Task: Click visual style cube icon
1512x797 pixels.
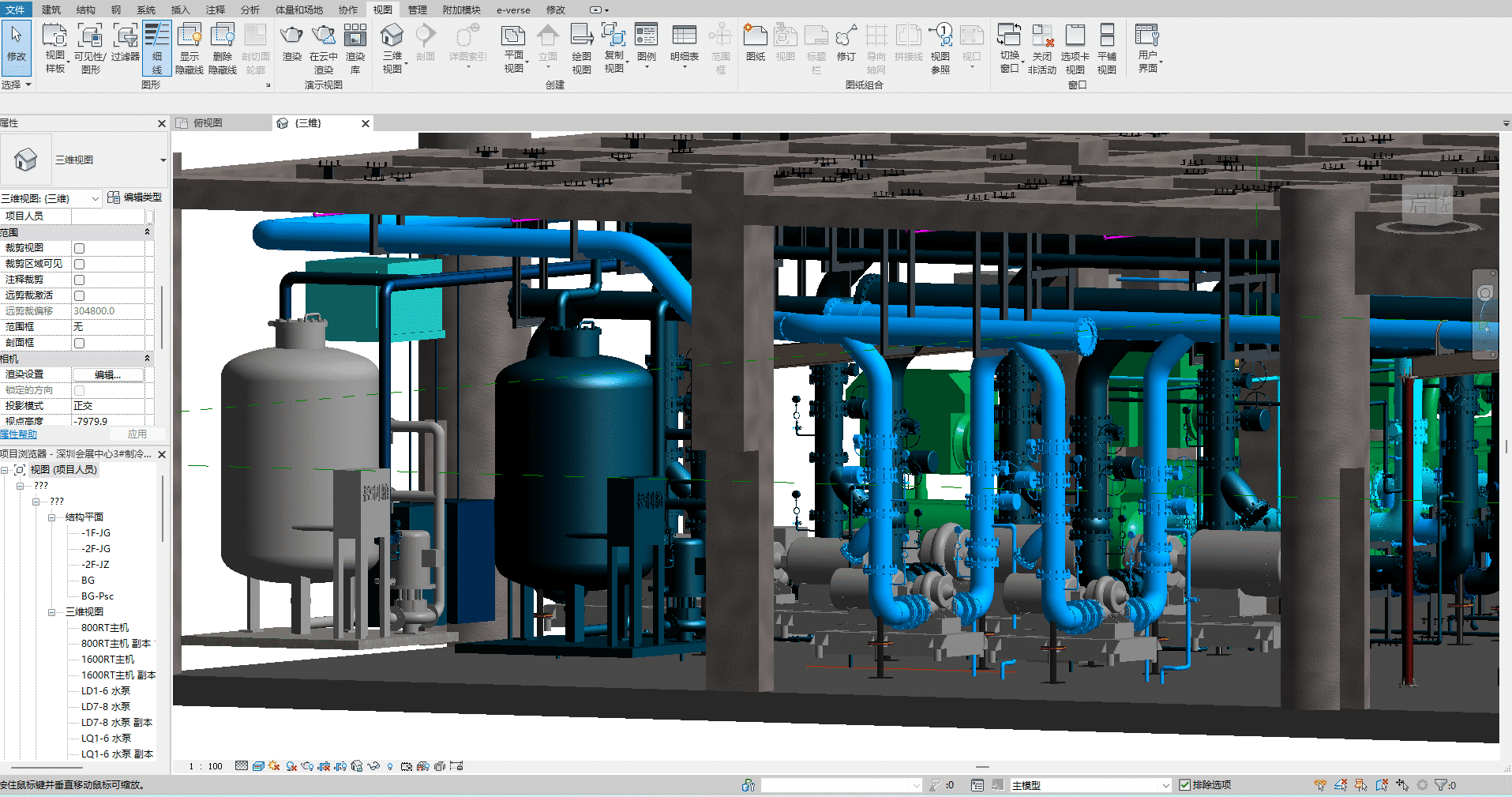Action: 258,766
